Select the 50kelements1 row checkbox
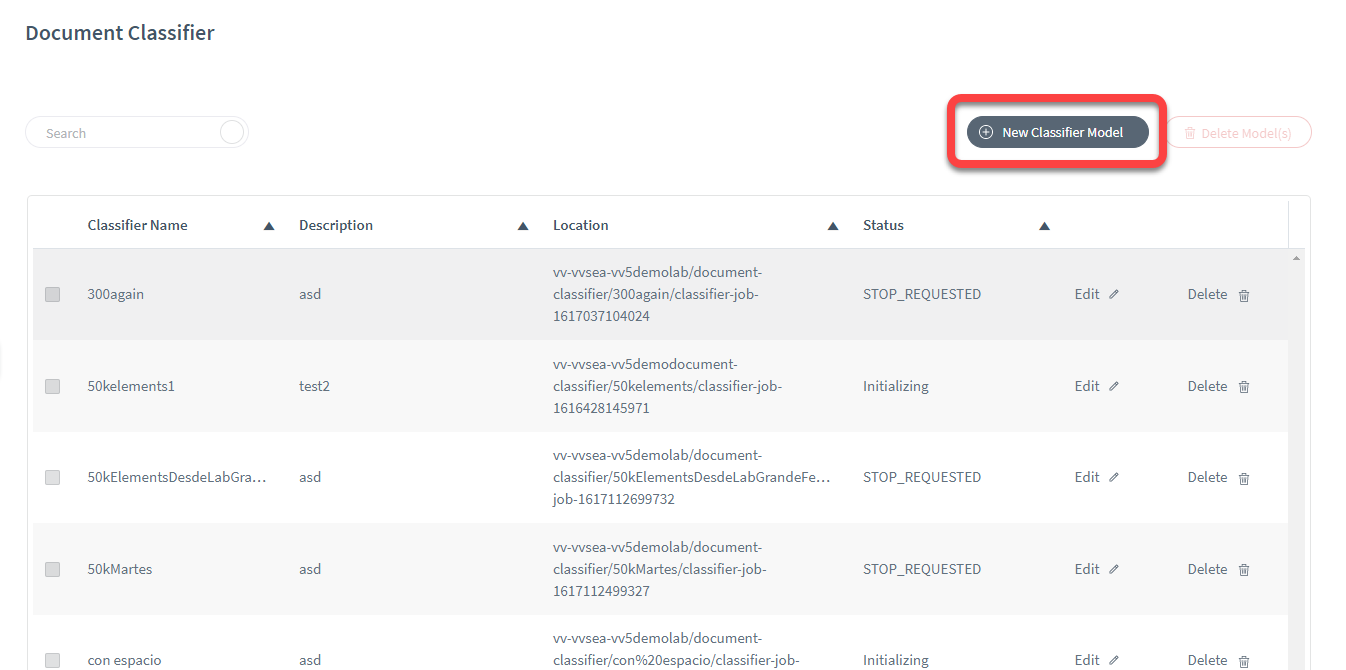Image resolution: width=1346 pixels, height=670 pixels. 52,386
